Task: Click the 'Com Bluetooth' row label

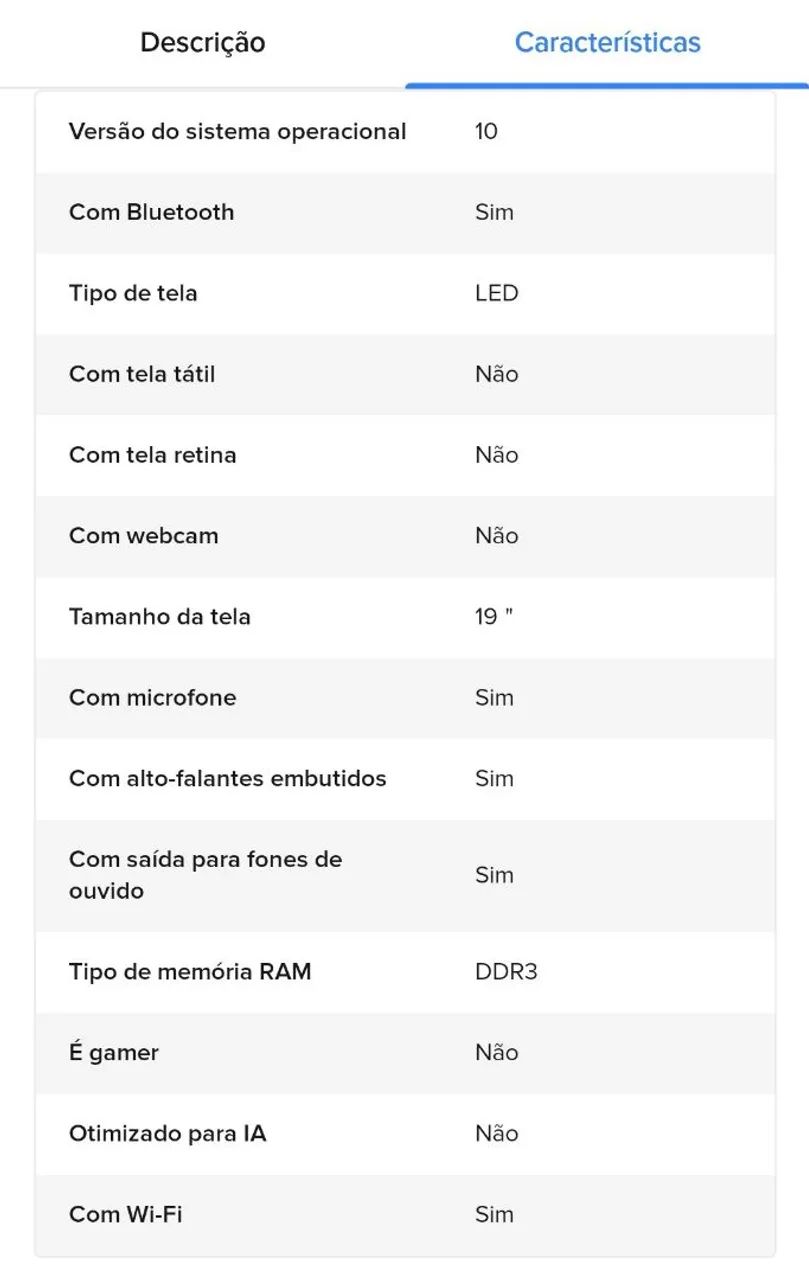Action: [151, 212]
